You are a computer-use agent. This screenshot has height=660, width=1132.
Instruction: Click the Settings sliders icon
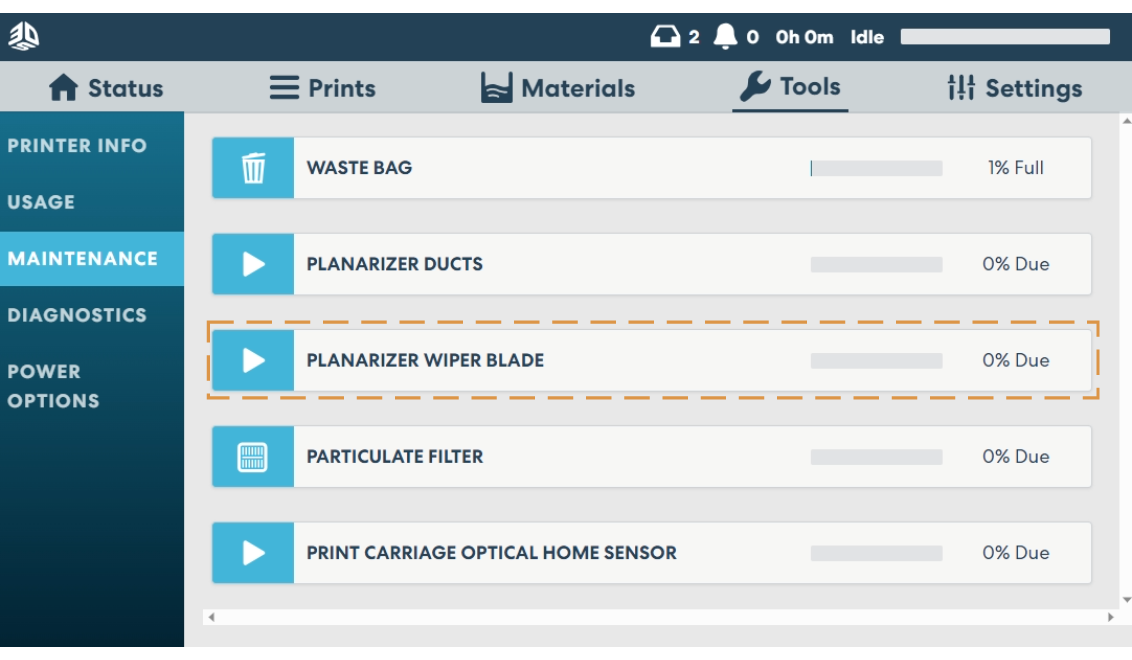(x=963, y=87)
